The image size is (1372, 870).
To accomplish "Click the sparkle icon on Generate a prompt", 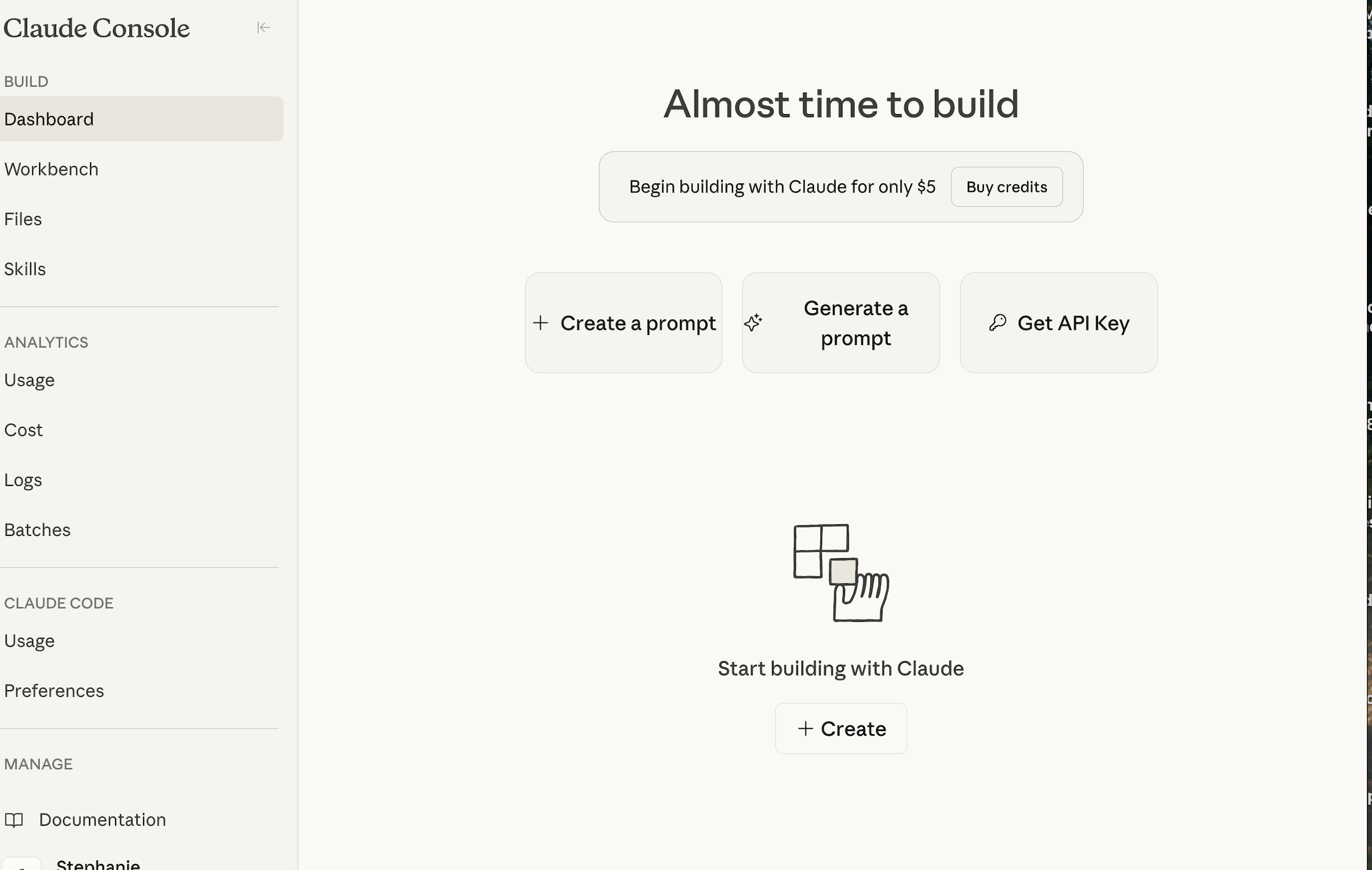I will click(753, 322).
